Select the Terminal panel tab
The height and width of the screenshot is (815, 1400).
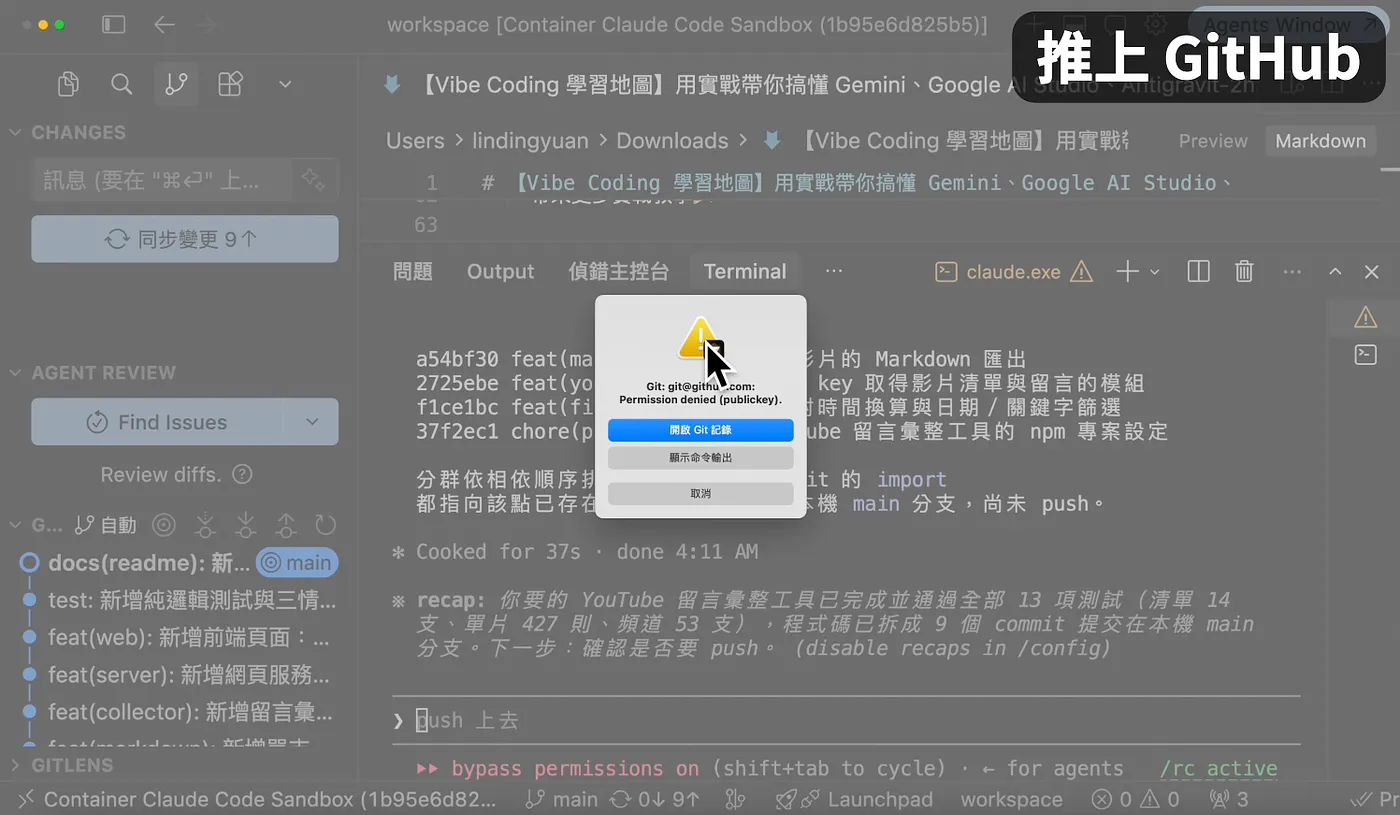pos(745,271)
